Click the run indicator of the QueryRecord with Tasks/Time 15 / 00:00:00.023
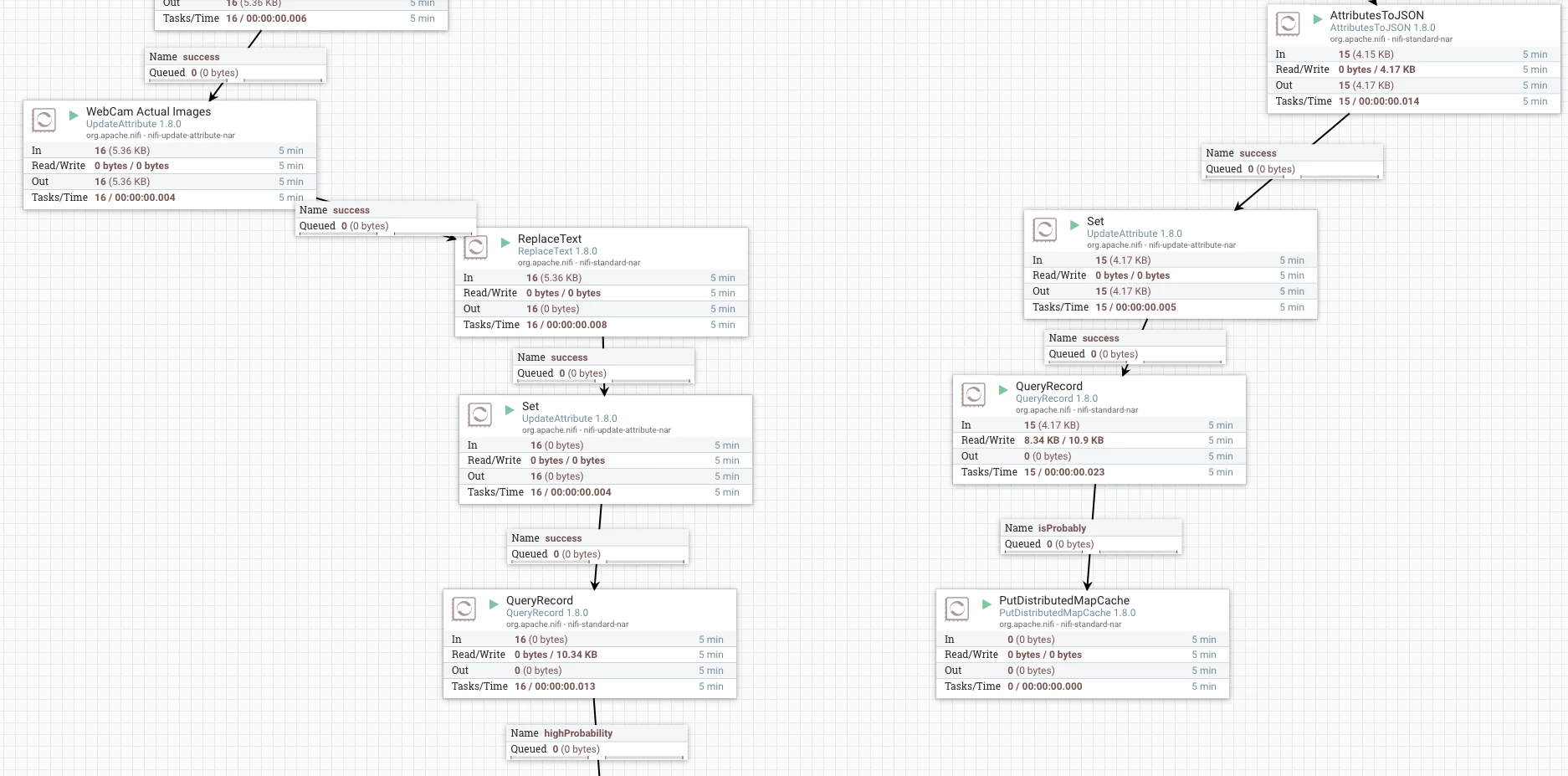Viewport: 1568px width, 776px height. pos(1003,389)
